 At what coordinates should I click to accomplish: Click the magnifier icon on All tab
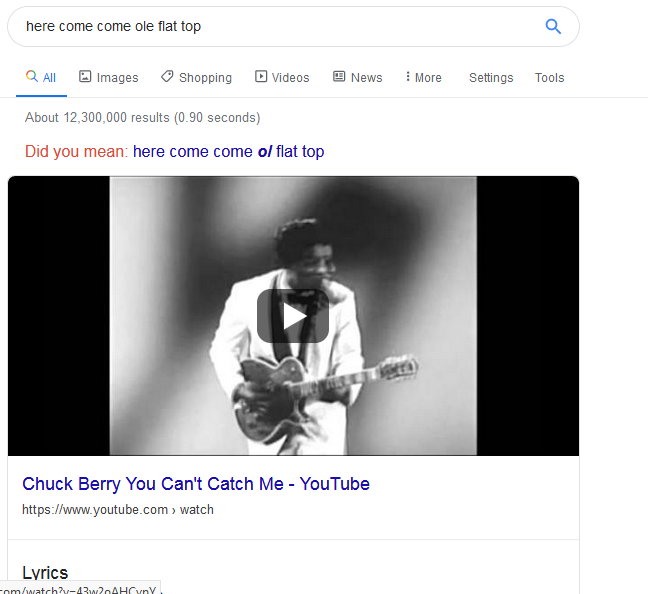tap(32, 77)
